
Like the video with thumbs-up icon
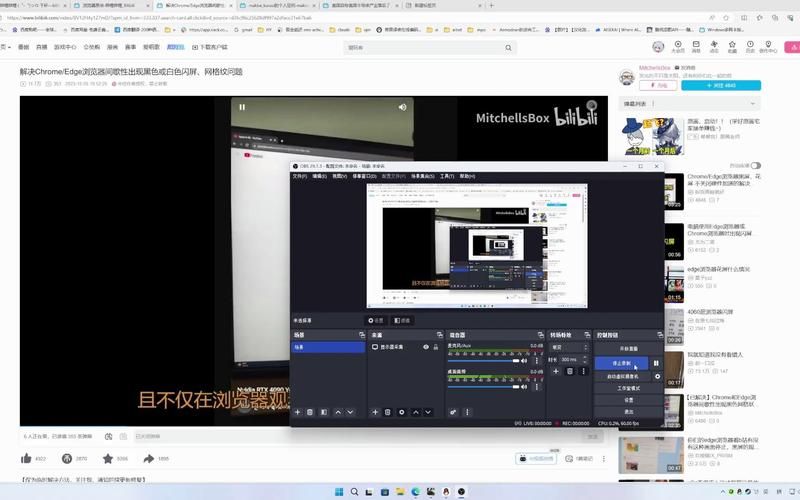coord(26,459)
